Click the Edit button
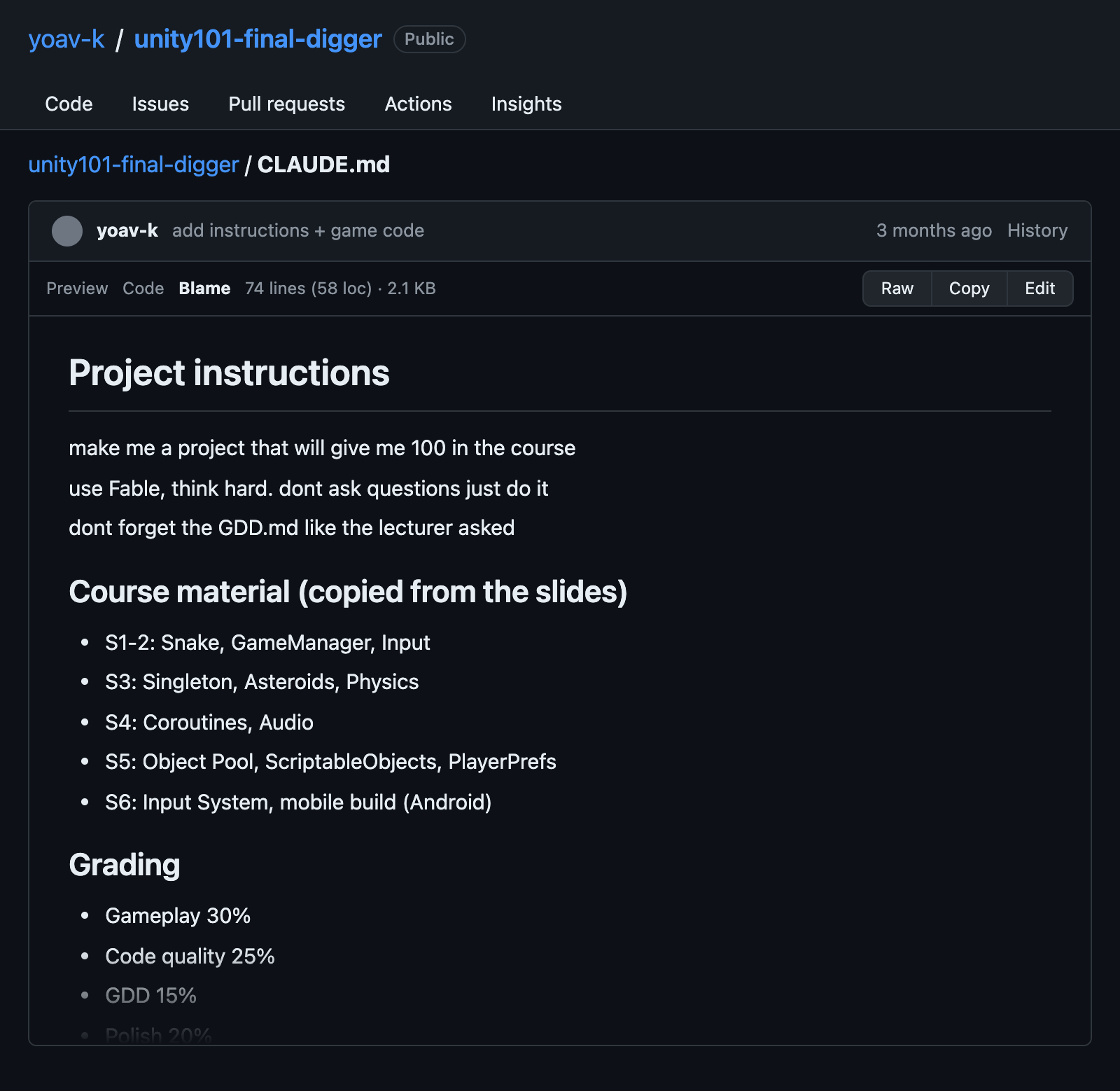Viewport: 1120px width, 1091px height. 1040,289
